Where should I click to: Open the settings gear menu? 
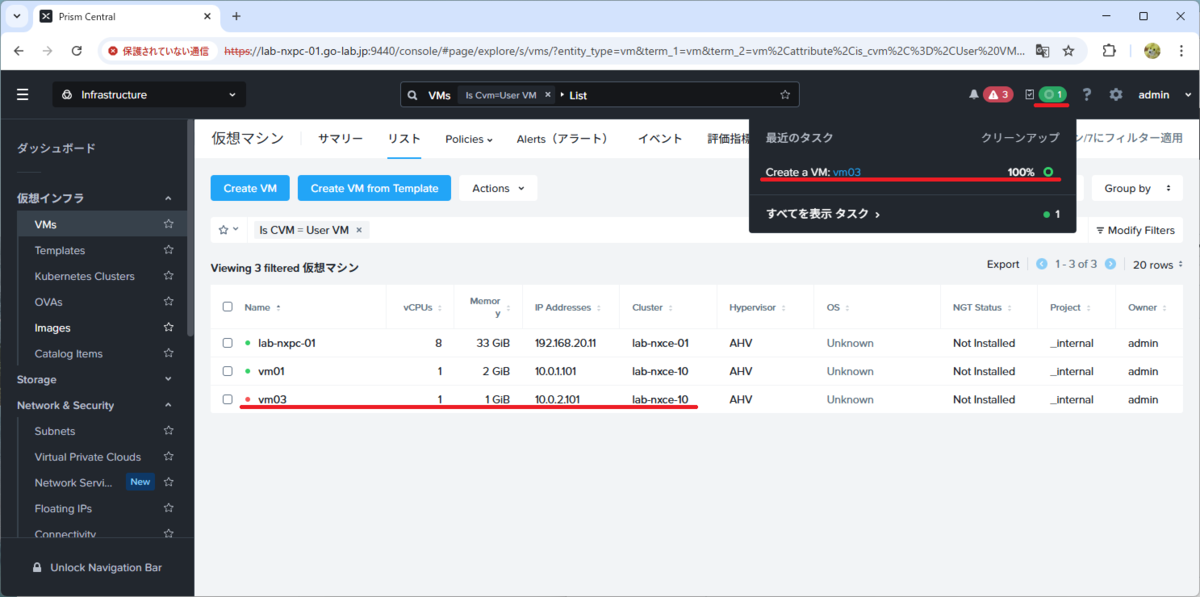click(x=1116, y=95)
